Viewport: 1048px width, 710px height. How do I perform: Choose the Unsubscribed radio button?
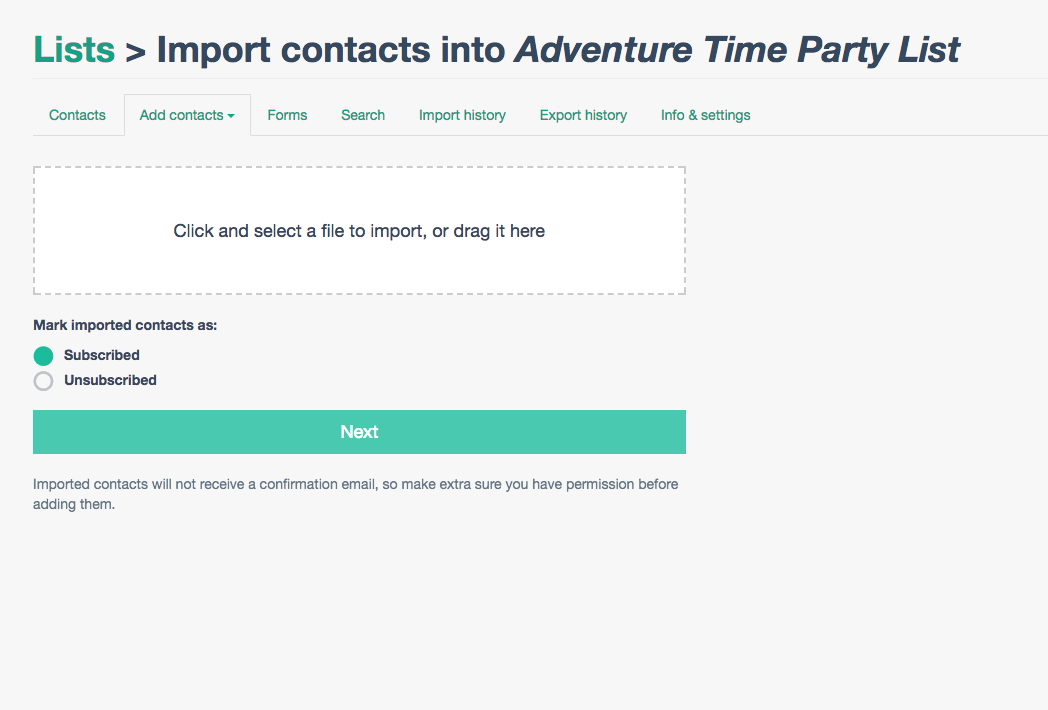pos(43,381)
